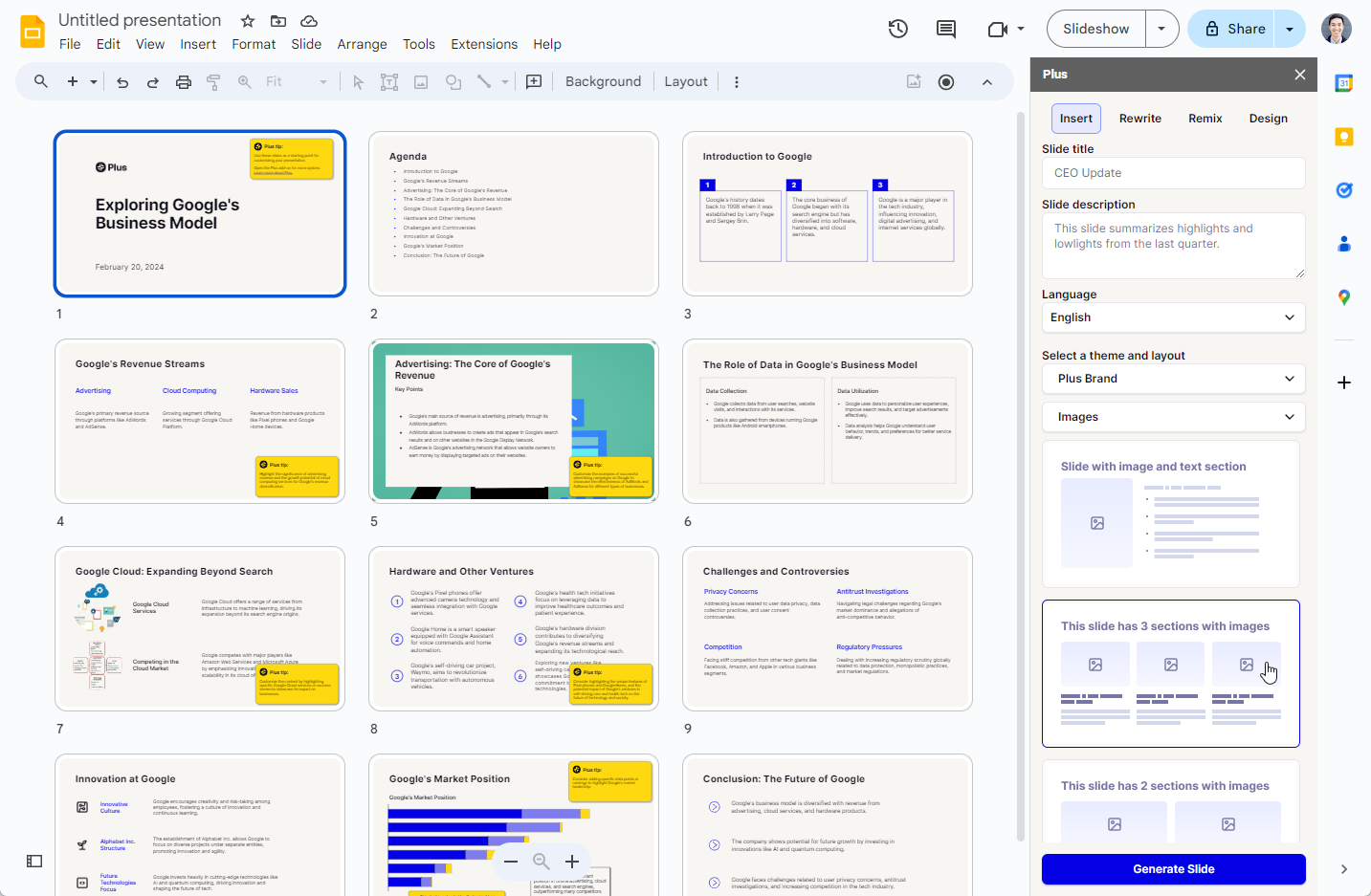Screen dimensions: 1371x896
Task: Print the presentation
Action: click(x=184, y=82)
